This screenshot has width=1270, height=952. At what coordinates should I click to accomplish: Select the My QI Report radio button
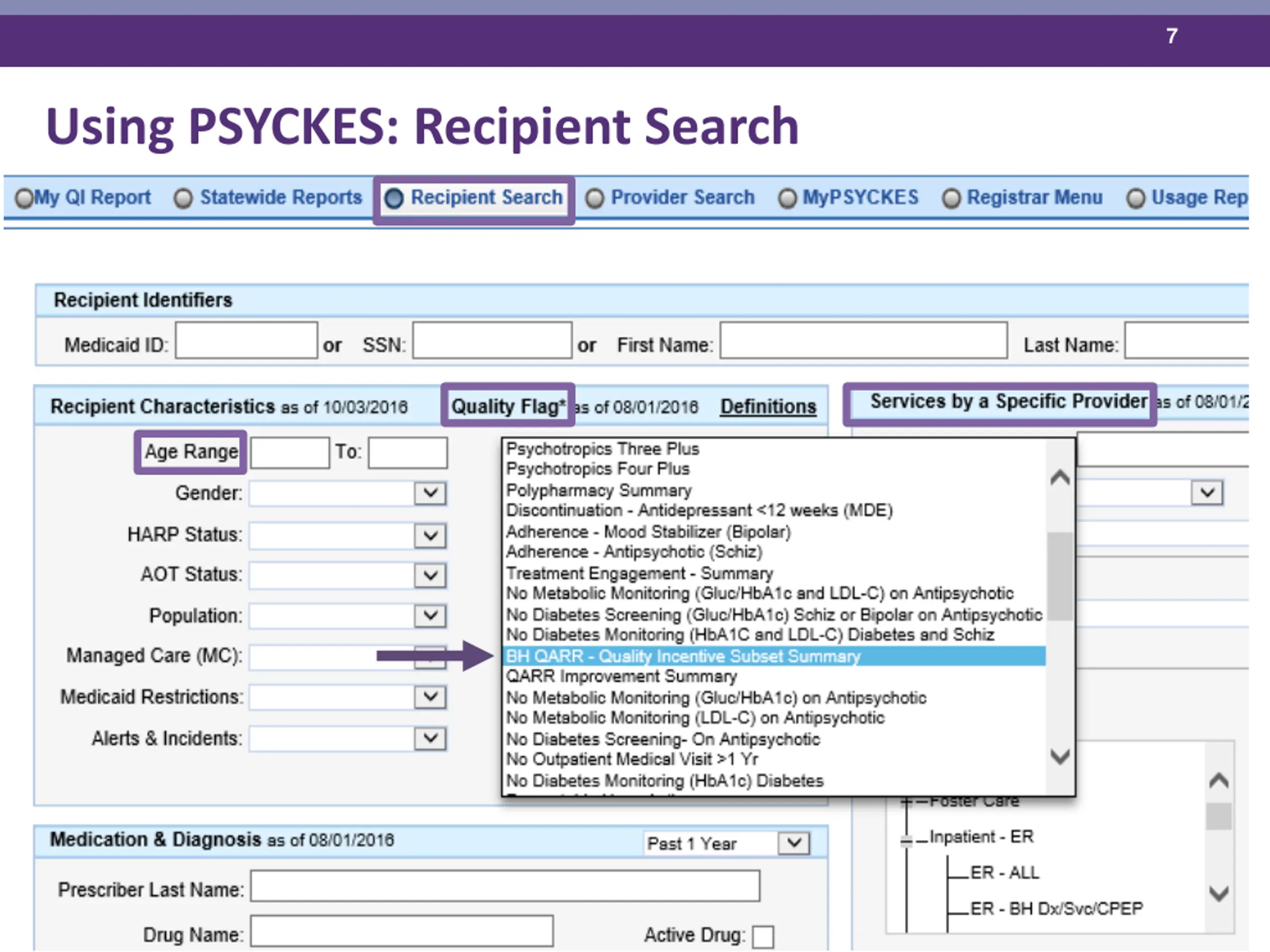tap(24, 198)
